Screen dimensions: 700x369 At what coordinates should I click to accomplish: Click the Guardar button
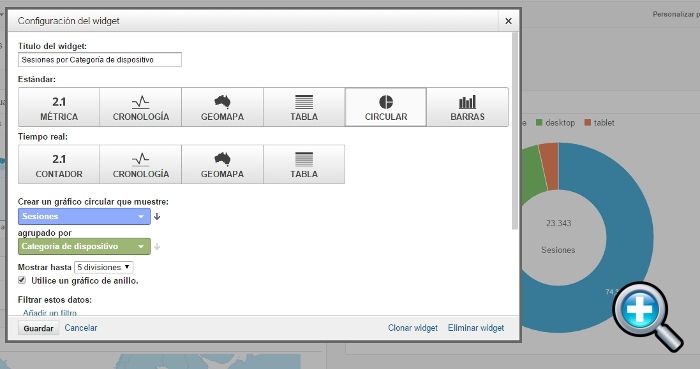[x=38, y=328]
